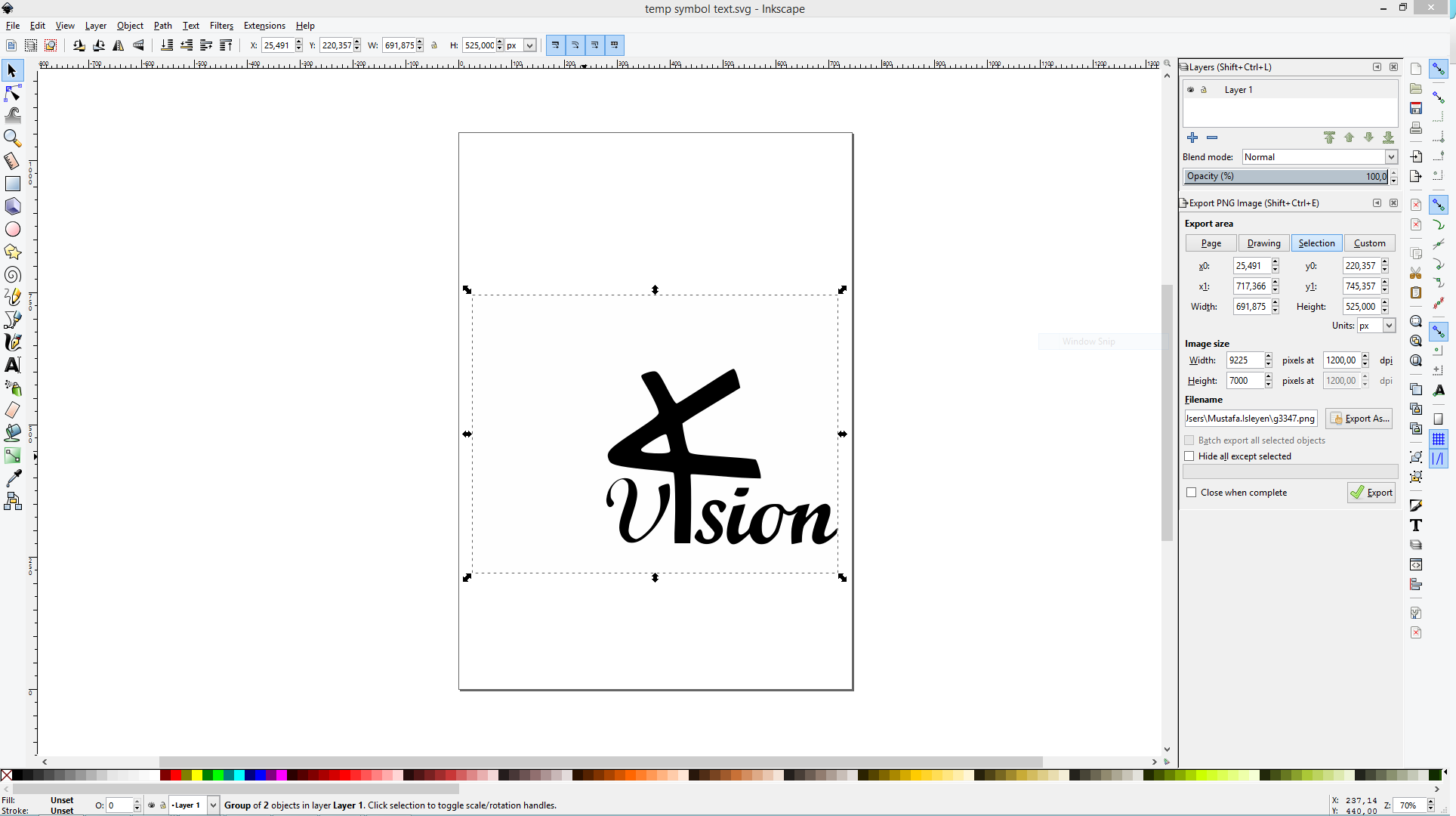Click the Add layer plus icon
Image resolution: width=1456 pixels, height=816 pixels.
(x=1192, y=138)
